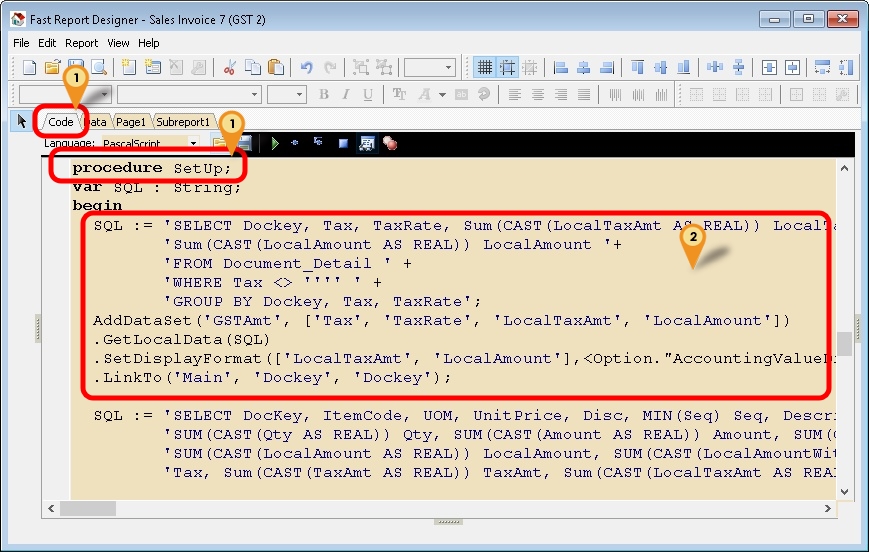Center object horizontally in band
The height and width of the screenshot is (552, 869).
769,68
